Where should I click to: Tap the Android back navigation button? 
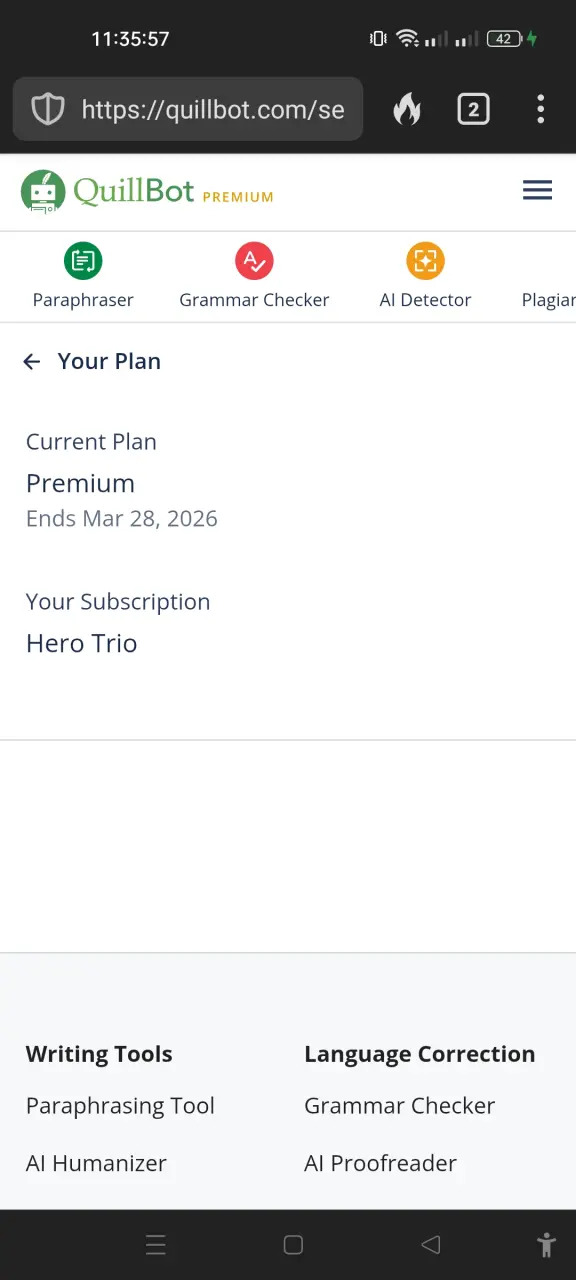[x=431, y=1245]
